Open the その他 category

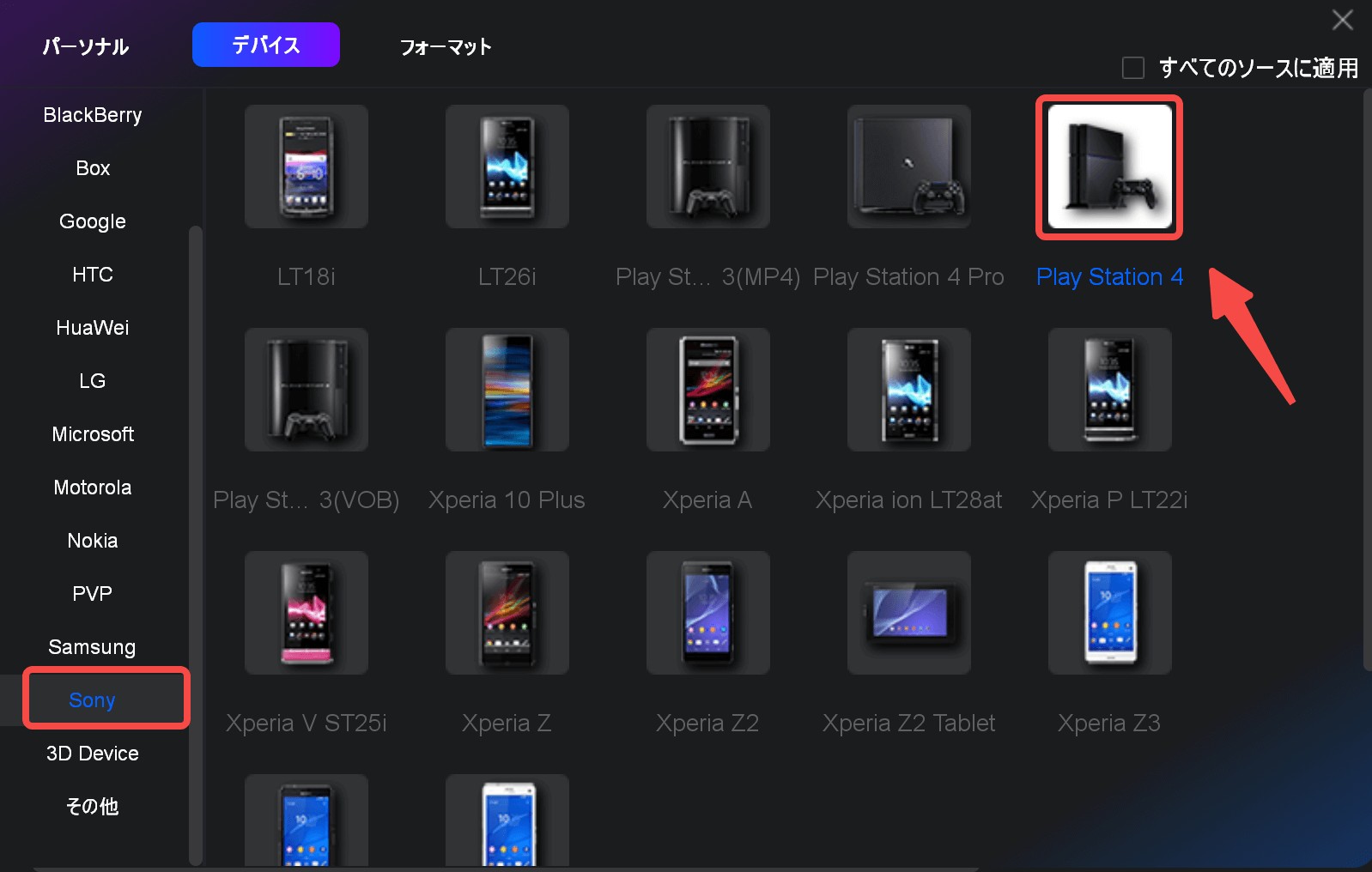(93, 807)
